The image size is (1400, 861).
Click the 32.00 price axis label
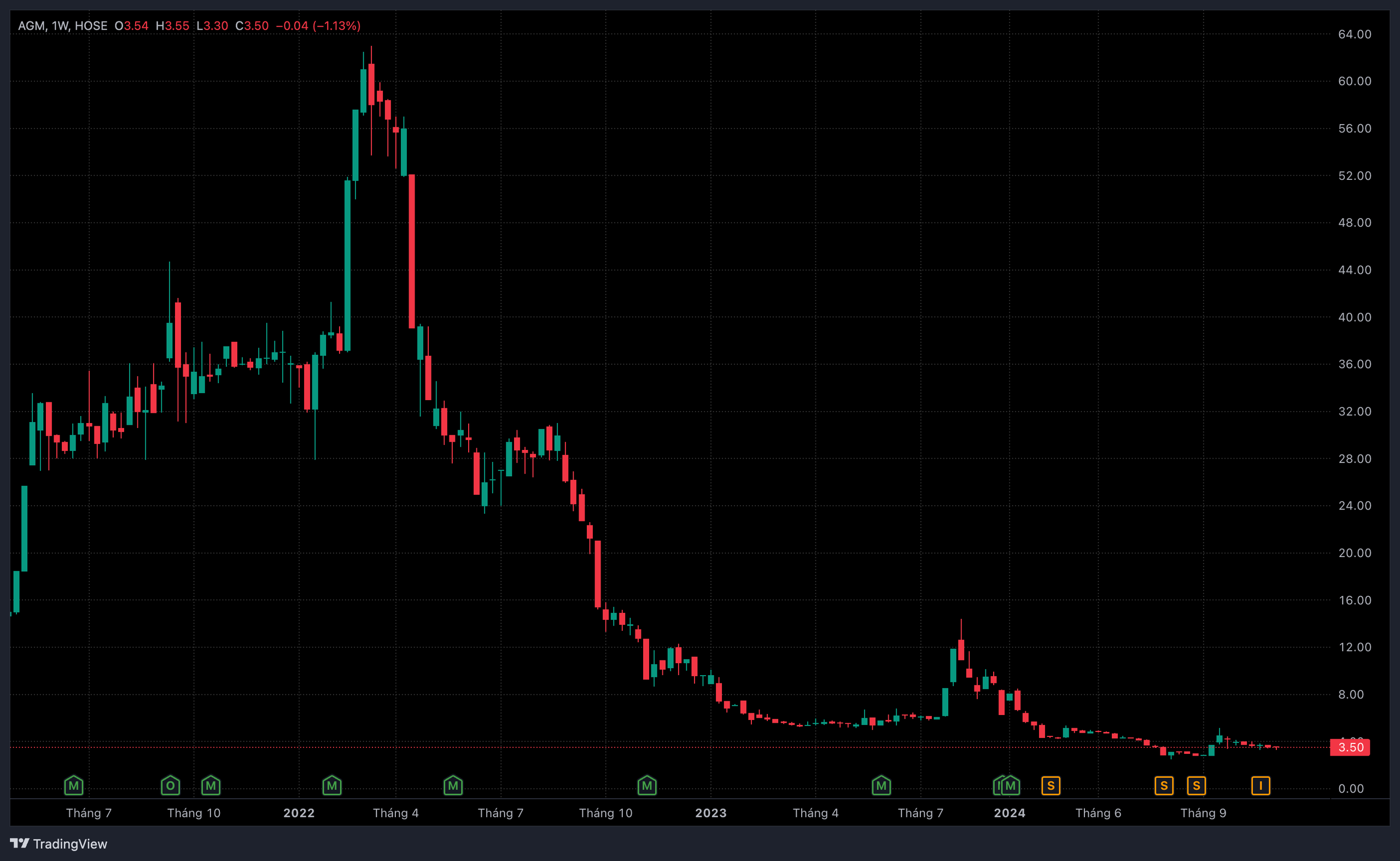[x=1355, y=411]
